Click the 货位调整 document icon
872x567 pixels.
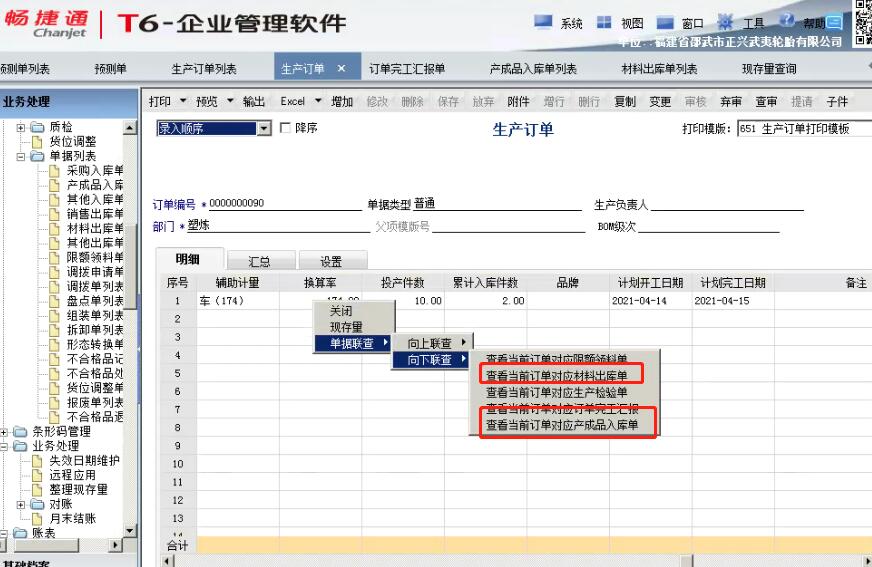(37, 142)
